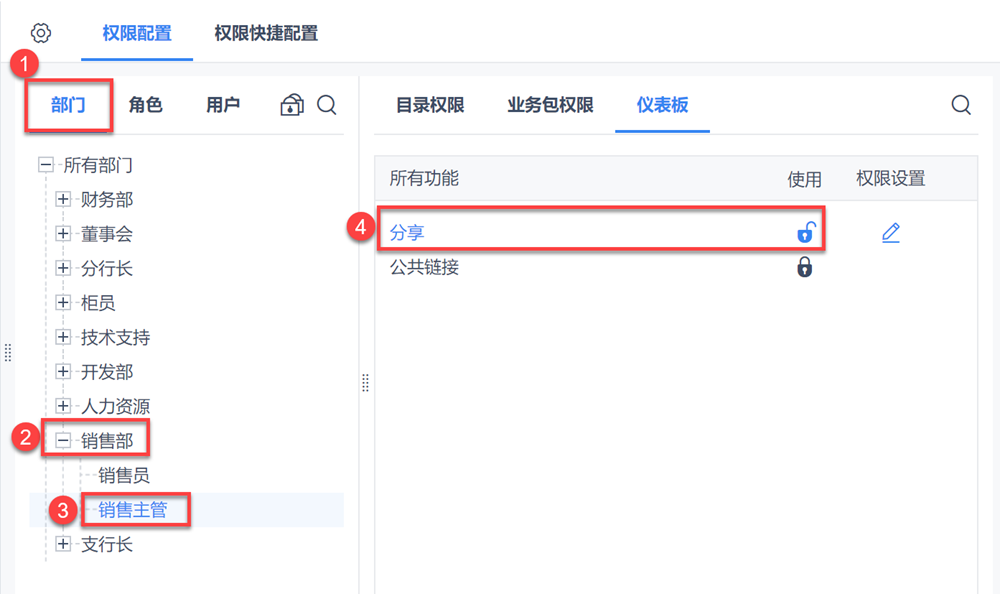Open search in the right permissions panel
Screen dimensions: 1000x594
[x=961, y=105]
